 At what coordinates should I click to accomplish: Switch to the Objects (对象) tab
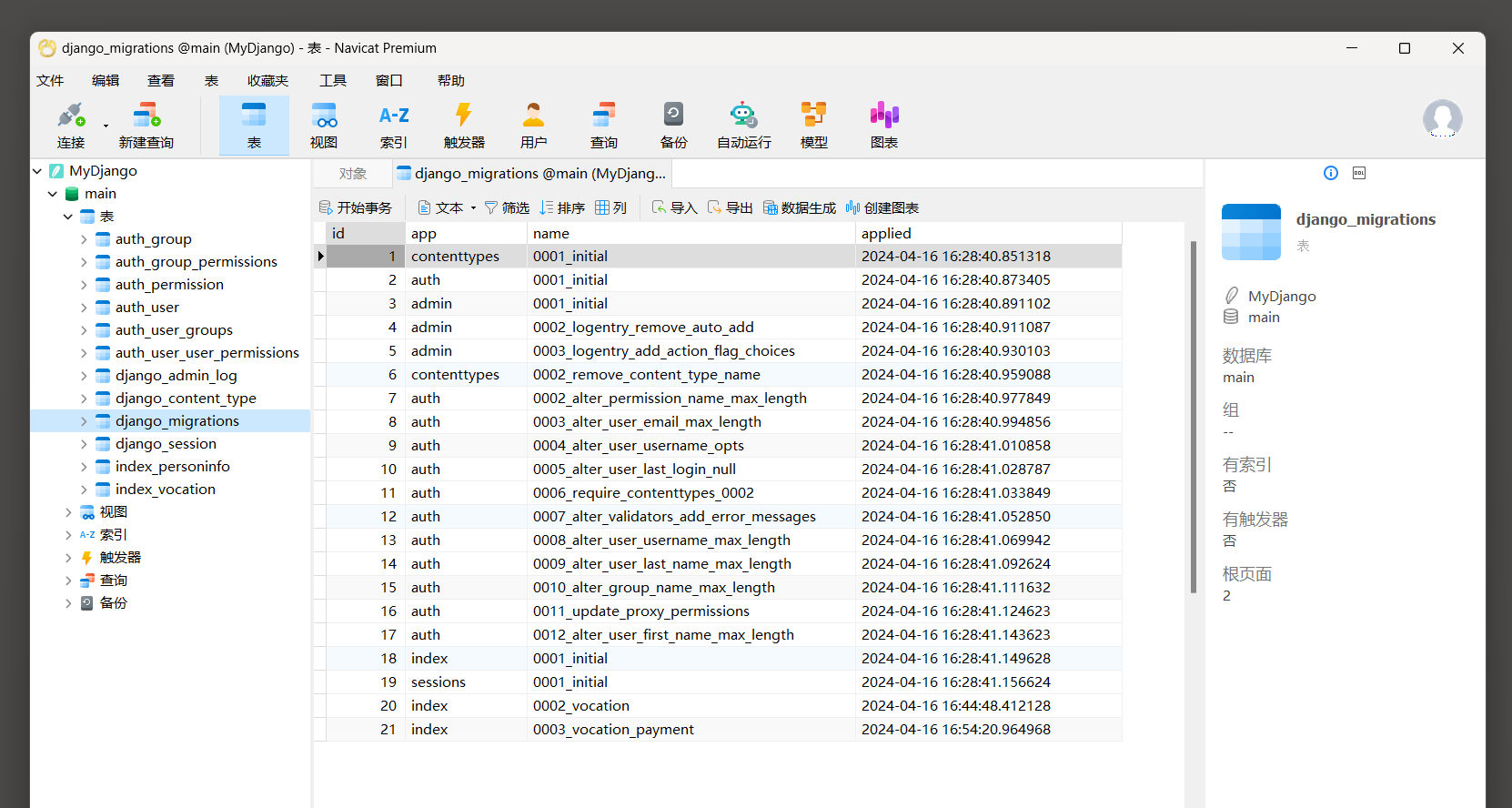(353, 174)
